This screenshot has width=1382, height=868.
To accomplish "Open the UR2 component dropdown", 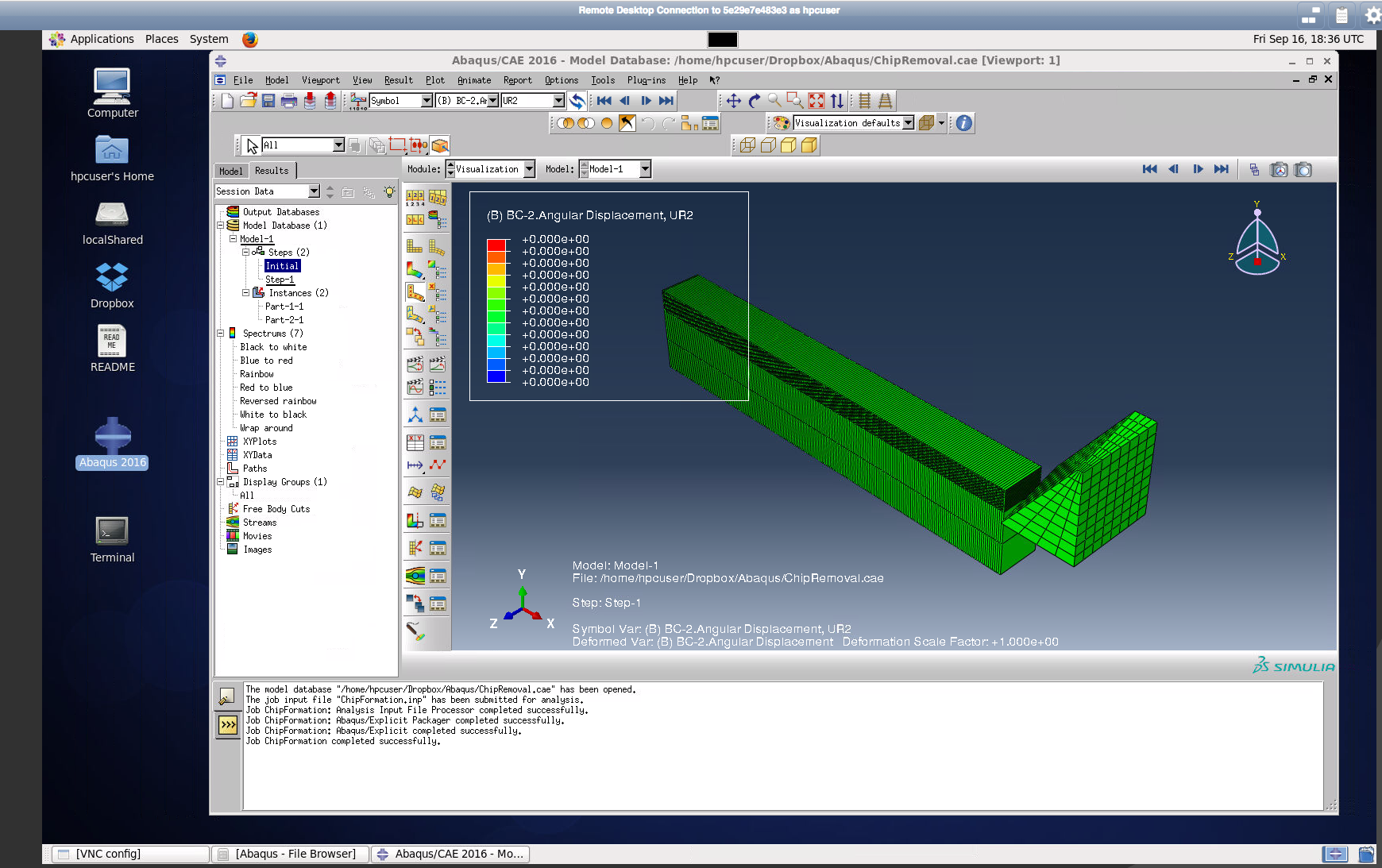I will [x=558, y=101].
